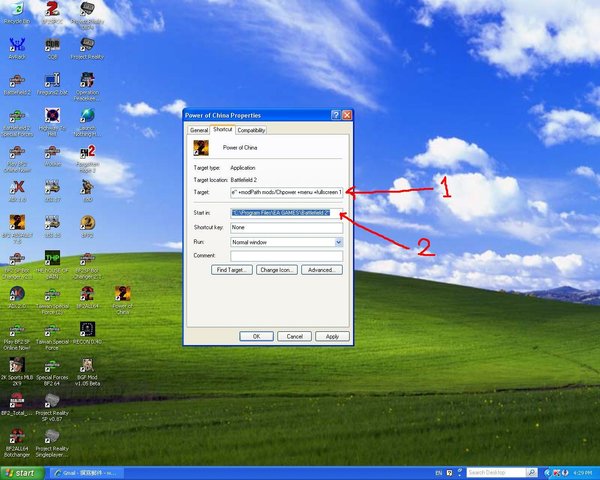Switch to the General tab
600x480 pixels.
click(199, 130)
